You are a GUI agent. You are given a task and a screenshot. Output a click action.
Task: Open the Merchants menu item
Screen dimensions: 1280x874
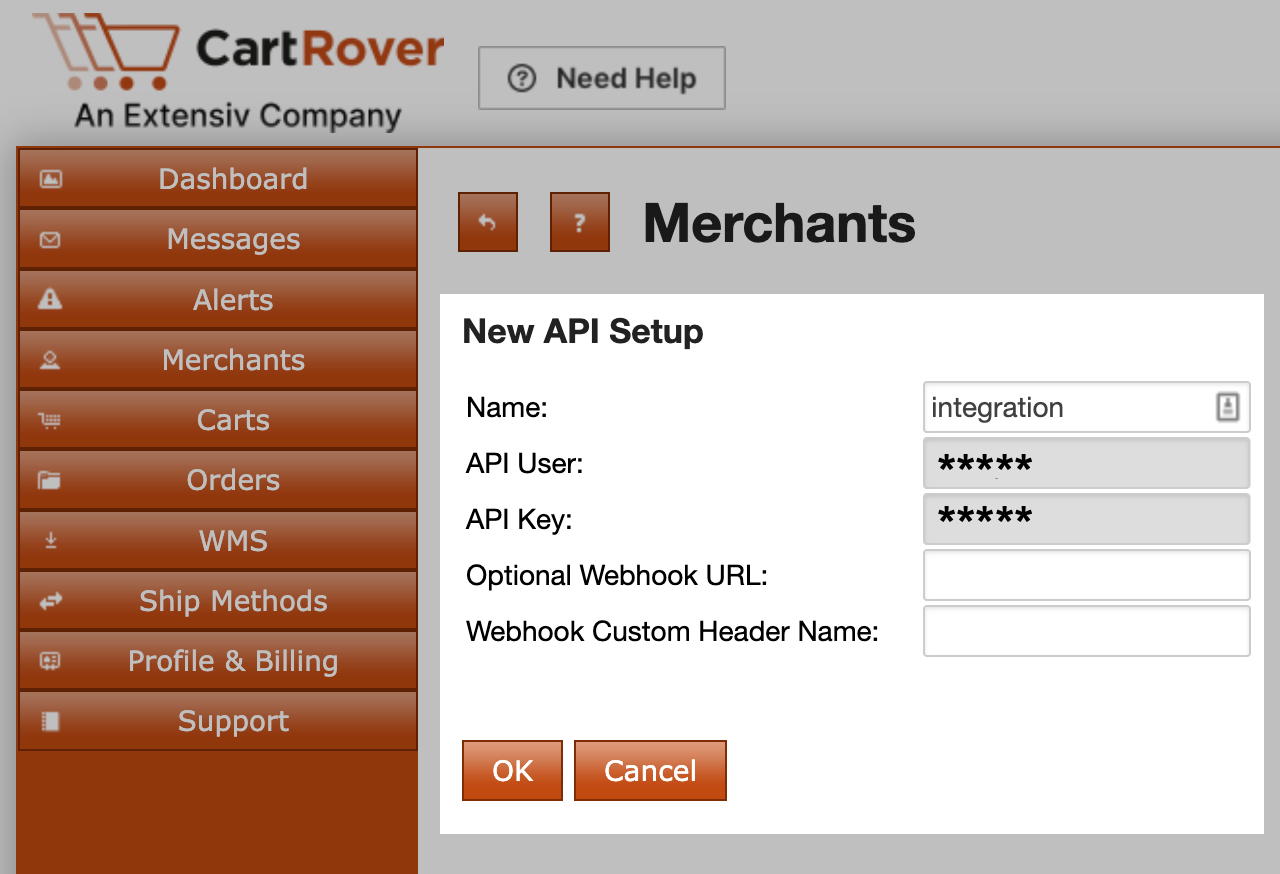tap(233, 360)
